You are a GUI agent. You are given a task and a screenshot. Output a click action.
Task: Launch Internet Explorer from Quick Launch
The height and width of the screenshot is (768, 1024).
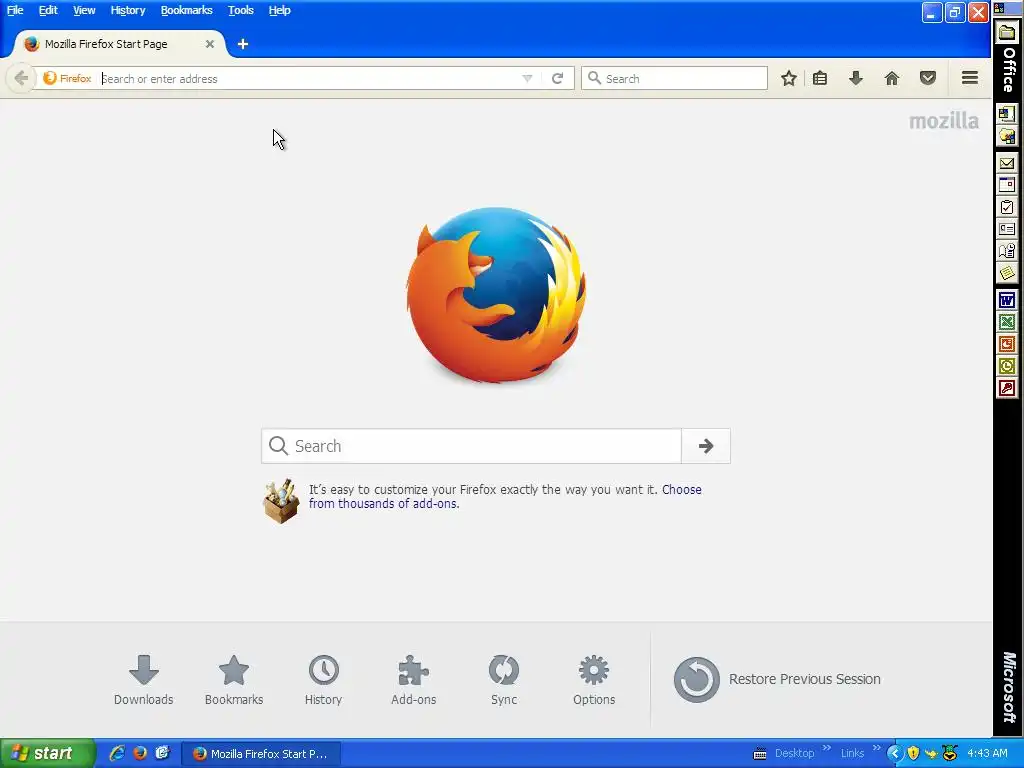[x=117, y=753]
